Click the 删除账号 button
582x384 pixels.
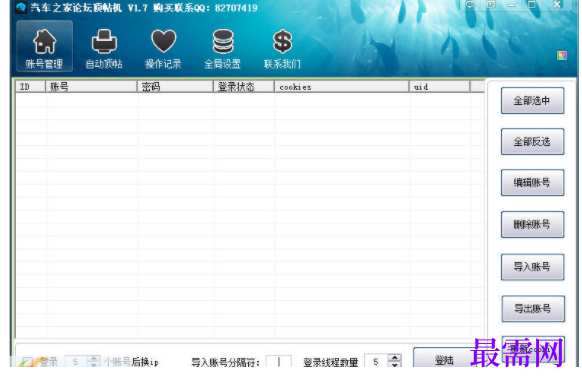[532, 224]
